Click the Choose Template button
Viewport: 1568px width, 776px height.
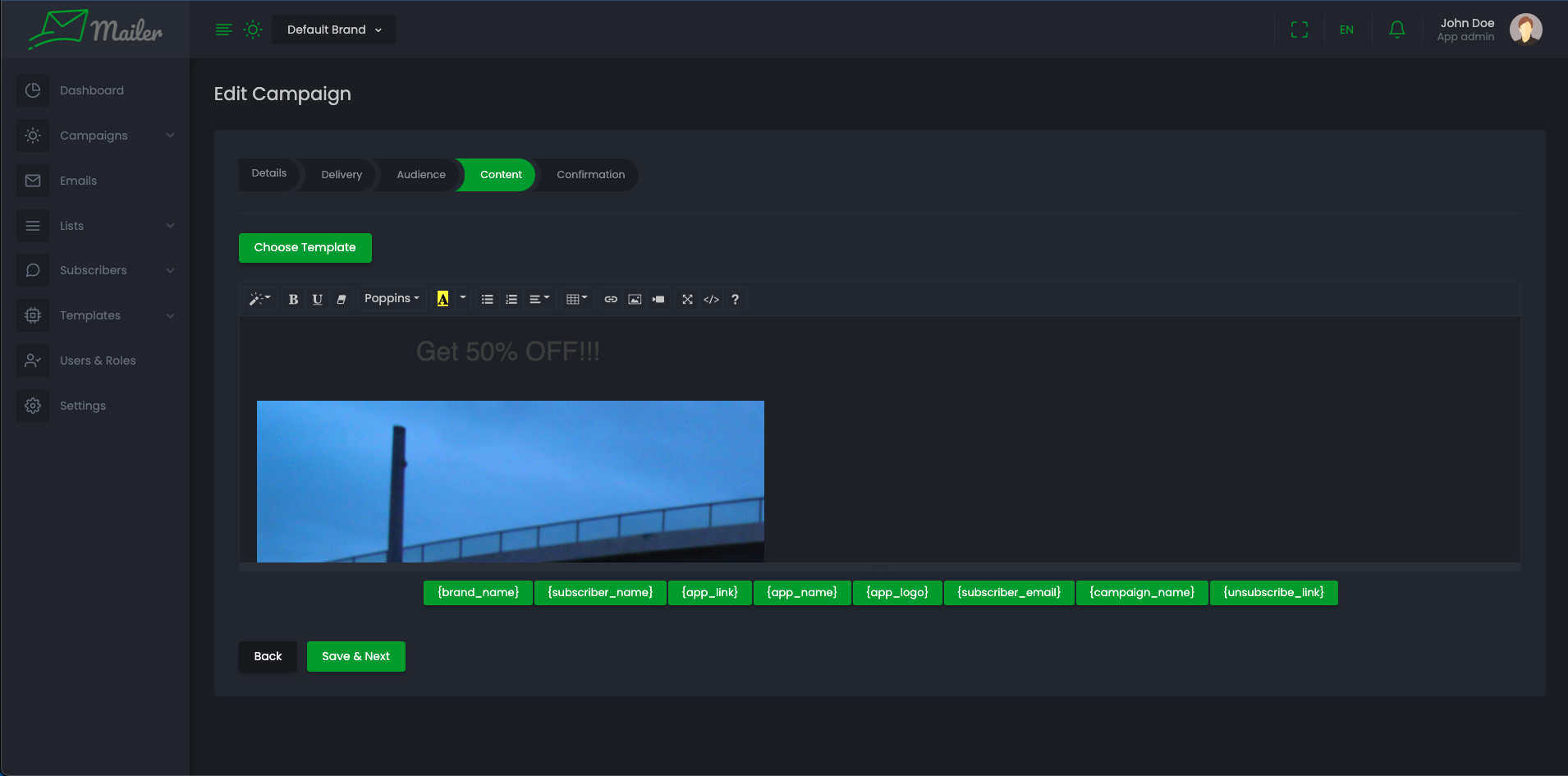[305, 248]
